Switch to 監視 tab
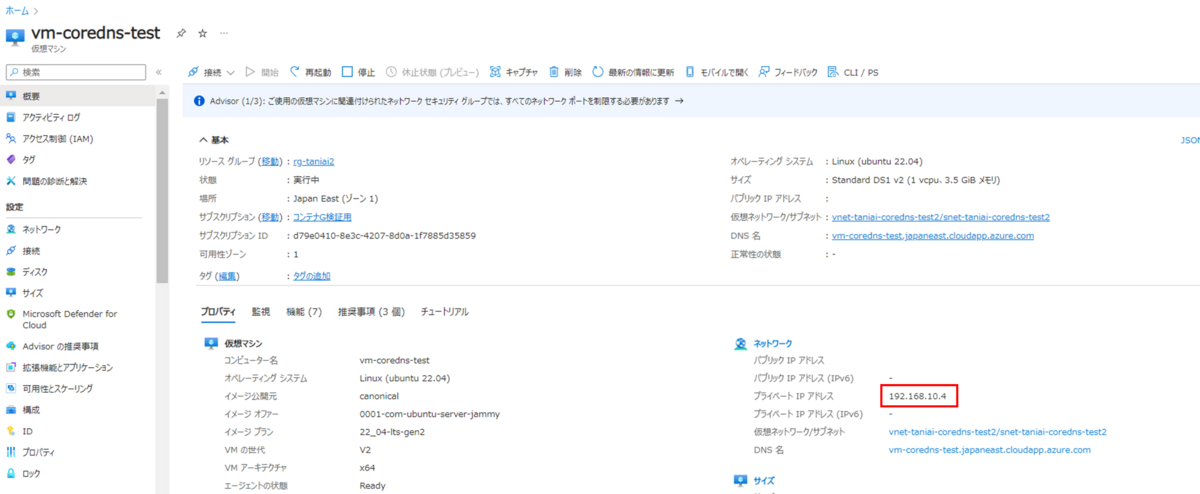 (261, 312)
